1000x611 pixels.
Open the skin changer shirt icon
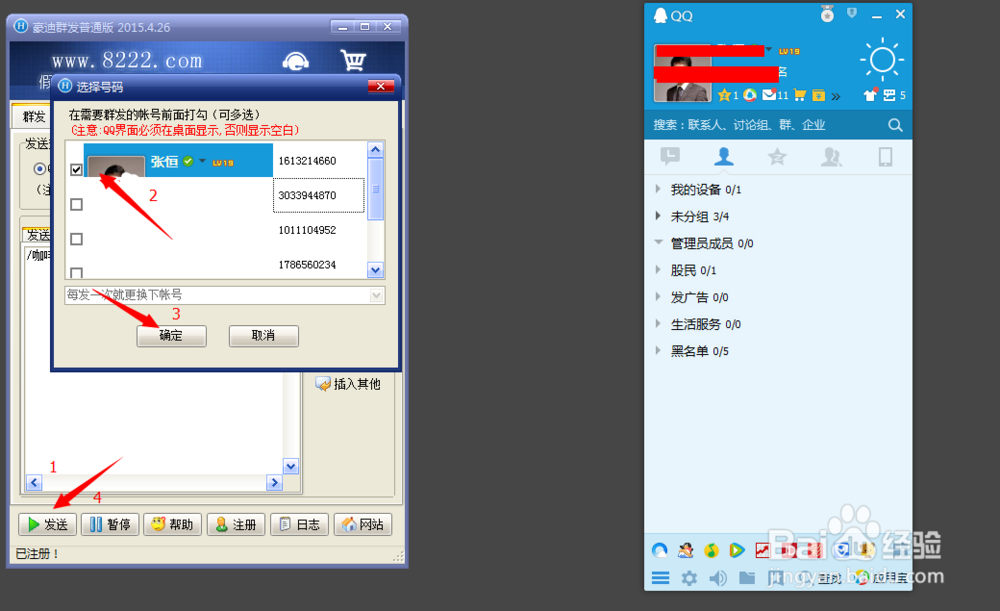(871, 95)
